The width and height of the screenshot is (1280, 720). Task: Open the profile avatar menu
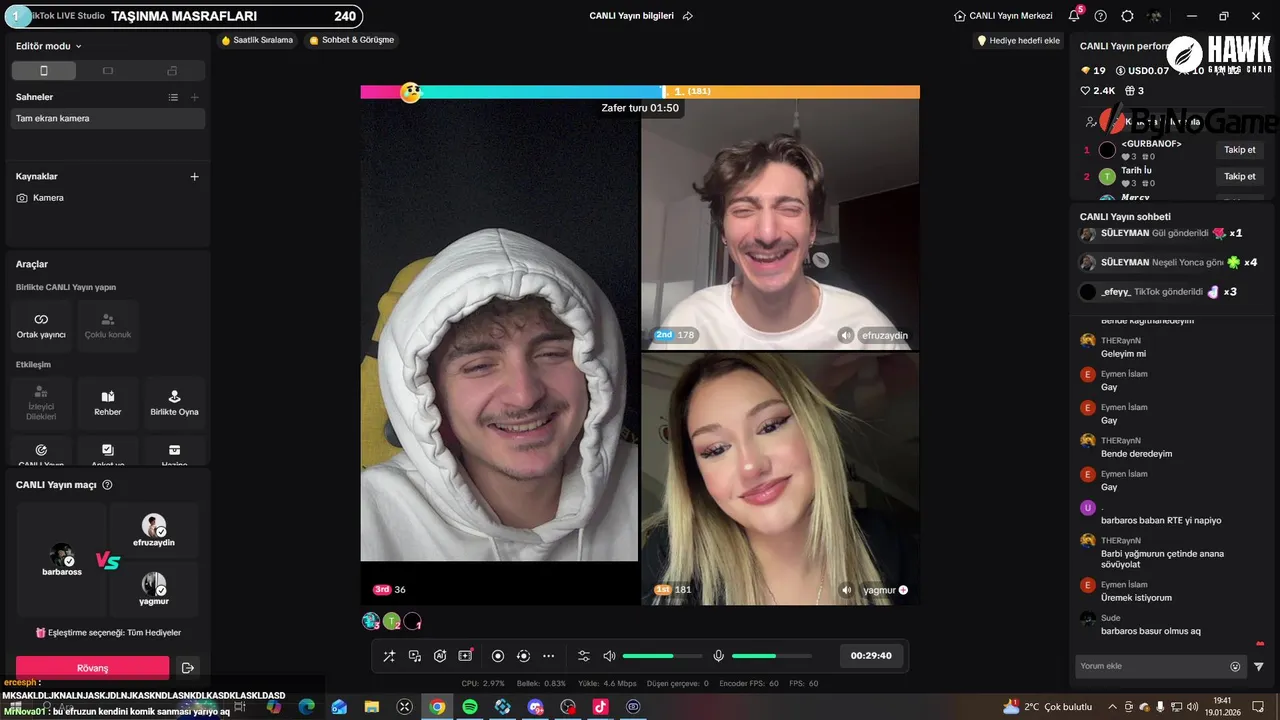[1155, 16]
